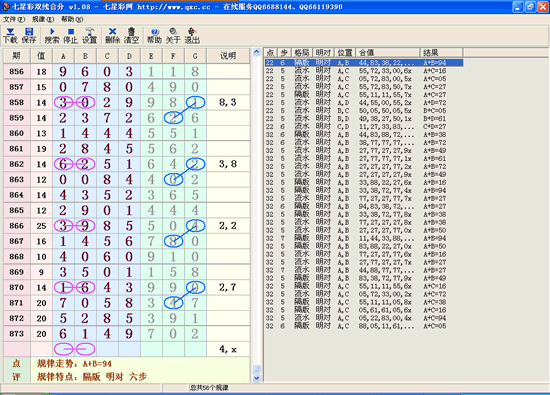Select the row with 合值 05,72,83,00,5x
The image size is (550, 395).
point(364,79)
